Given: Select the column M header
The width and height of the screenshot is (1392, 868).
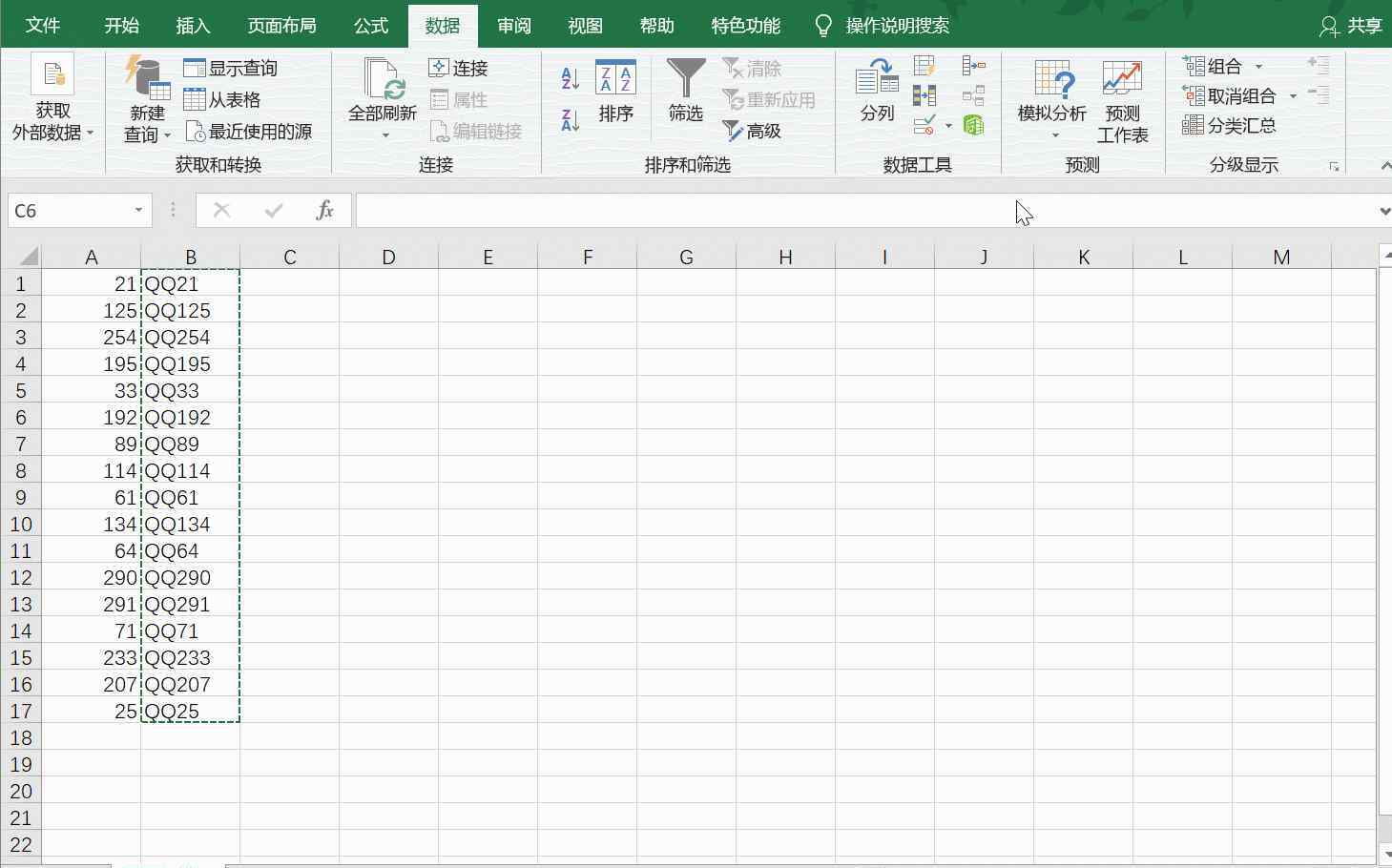Looking at the screenshot, I should [1281, 257].
